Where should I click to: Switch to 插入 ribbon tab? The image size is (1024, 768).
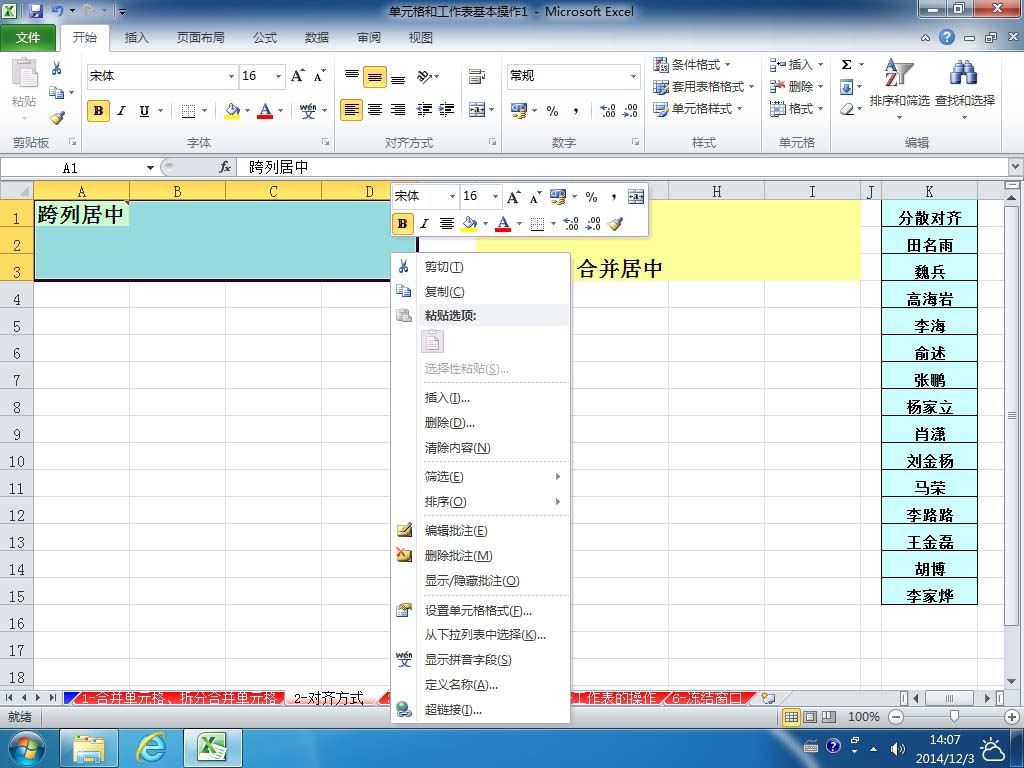click(x=136, y=38)
